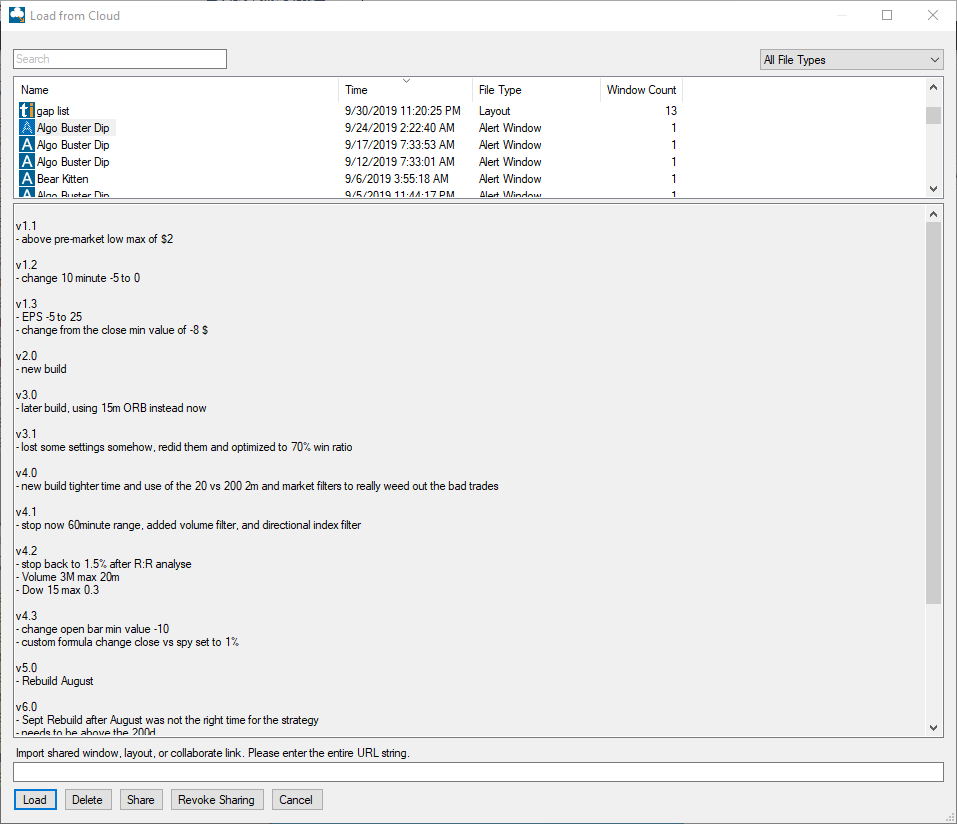Click the Window Count column header
Viewport: 957px width, 824px height.
(x=641, y=89)
